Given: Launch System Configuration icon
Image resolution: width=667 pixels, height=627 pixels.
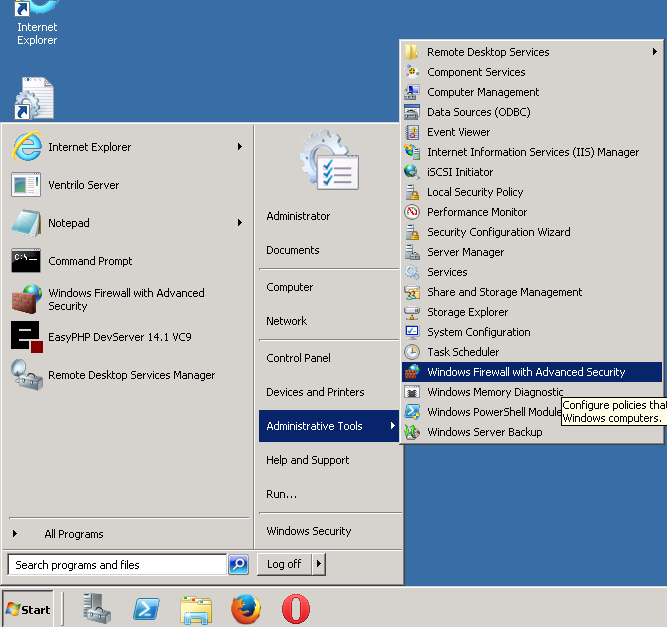Looking at the screenshot, I should coord(412,332).
